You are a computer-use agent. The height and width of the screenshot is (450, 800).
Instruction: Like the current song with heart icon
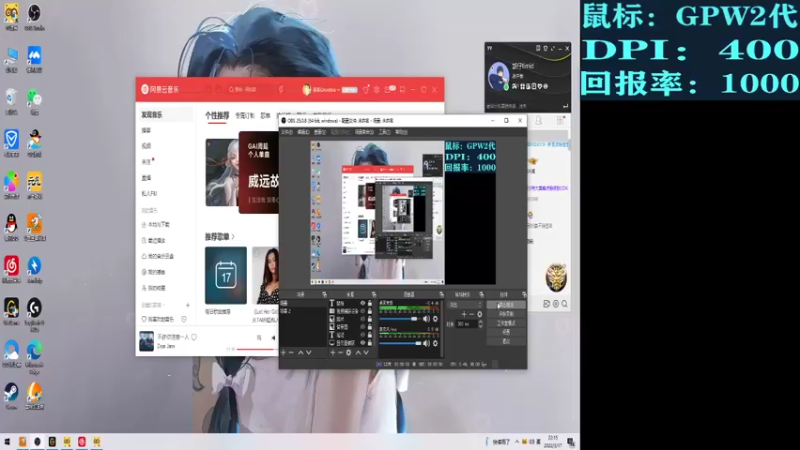pos(194,337)
